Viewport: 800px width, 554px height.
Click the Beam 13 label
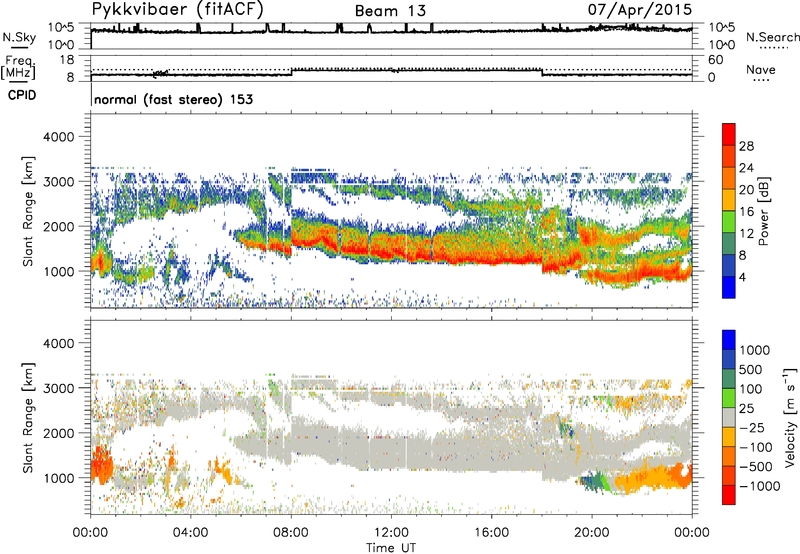click(390, 11)
